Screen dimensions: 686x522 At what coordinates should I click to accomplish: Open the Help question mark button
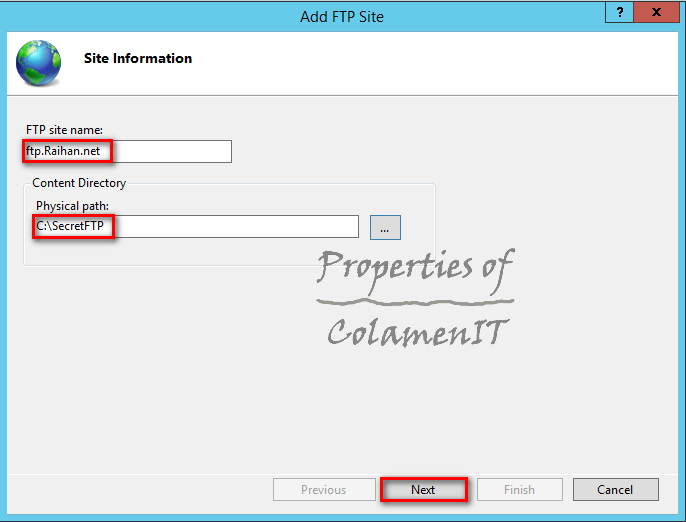pos(620,13)
